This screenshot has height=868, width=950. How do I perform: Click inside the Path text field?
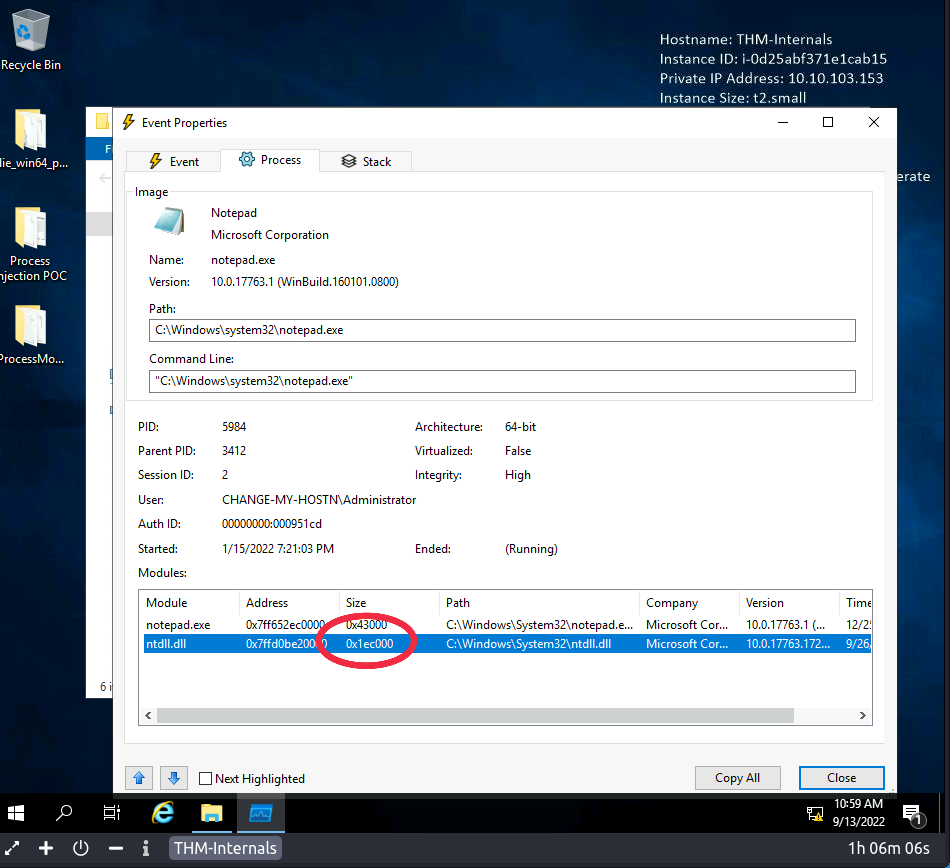coord(502,330)
